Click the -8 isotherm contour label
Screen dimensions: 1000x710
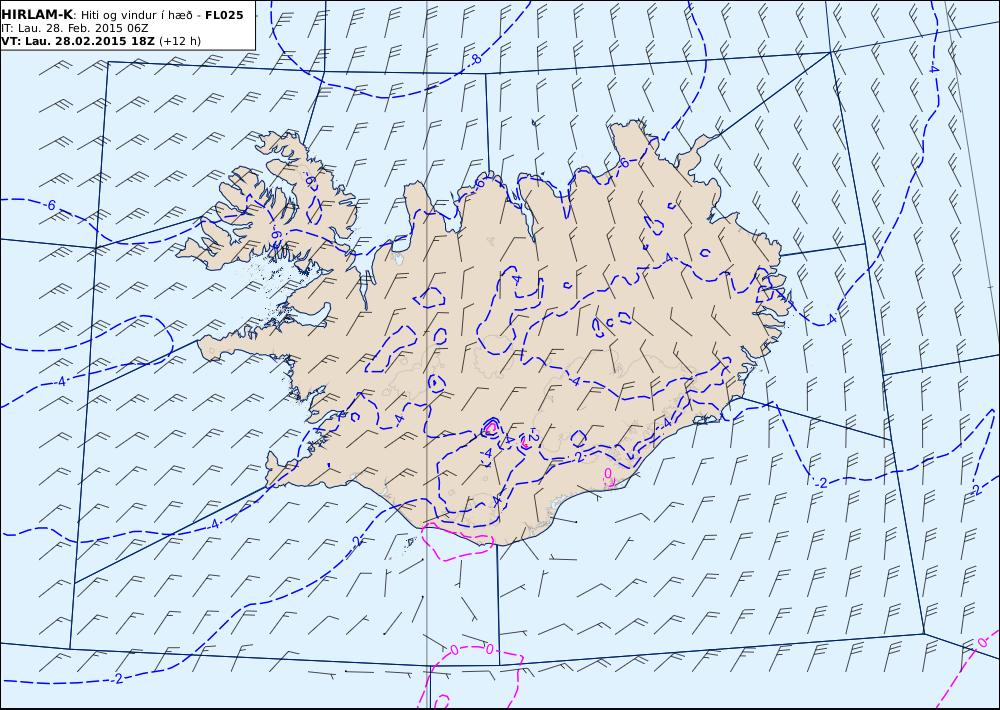pos(475,60)
